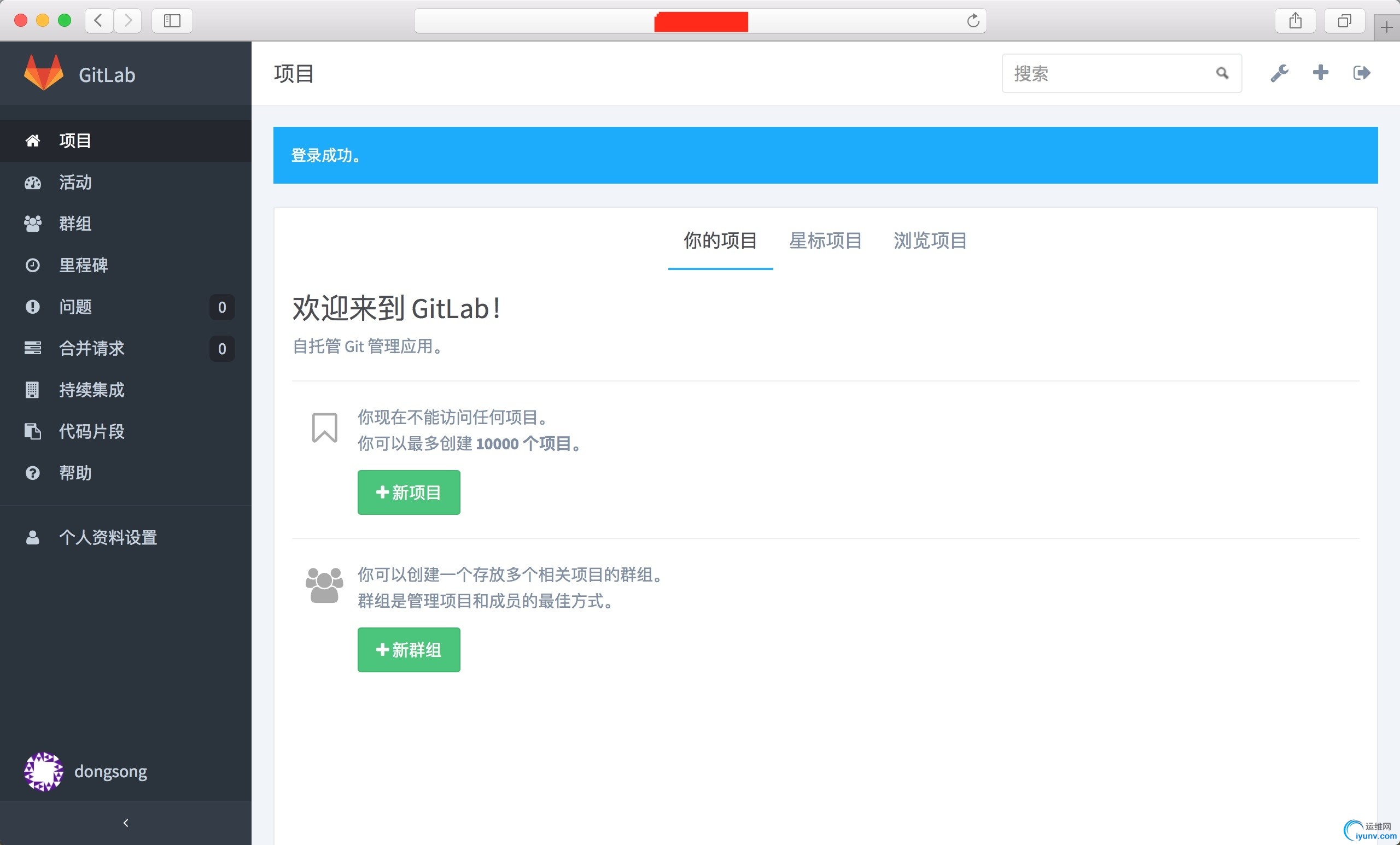Click the dongsong avatar image
Image resolution: width=1400 pixels, height=845 pixels.
44,772
